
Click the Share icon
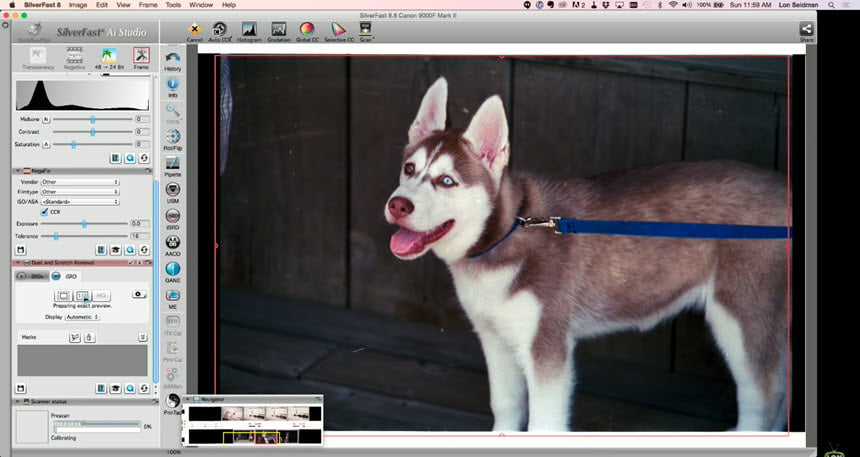pos(806,32)
